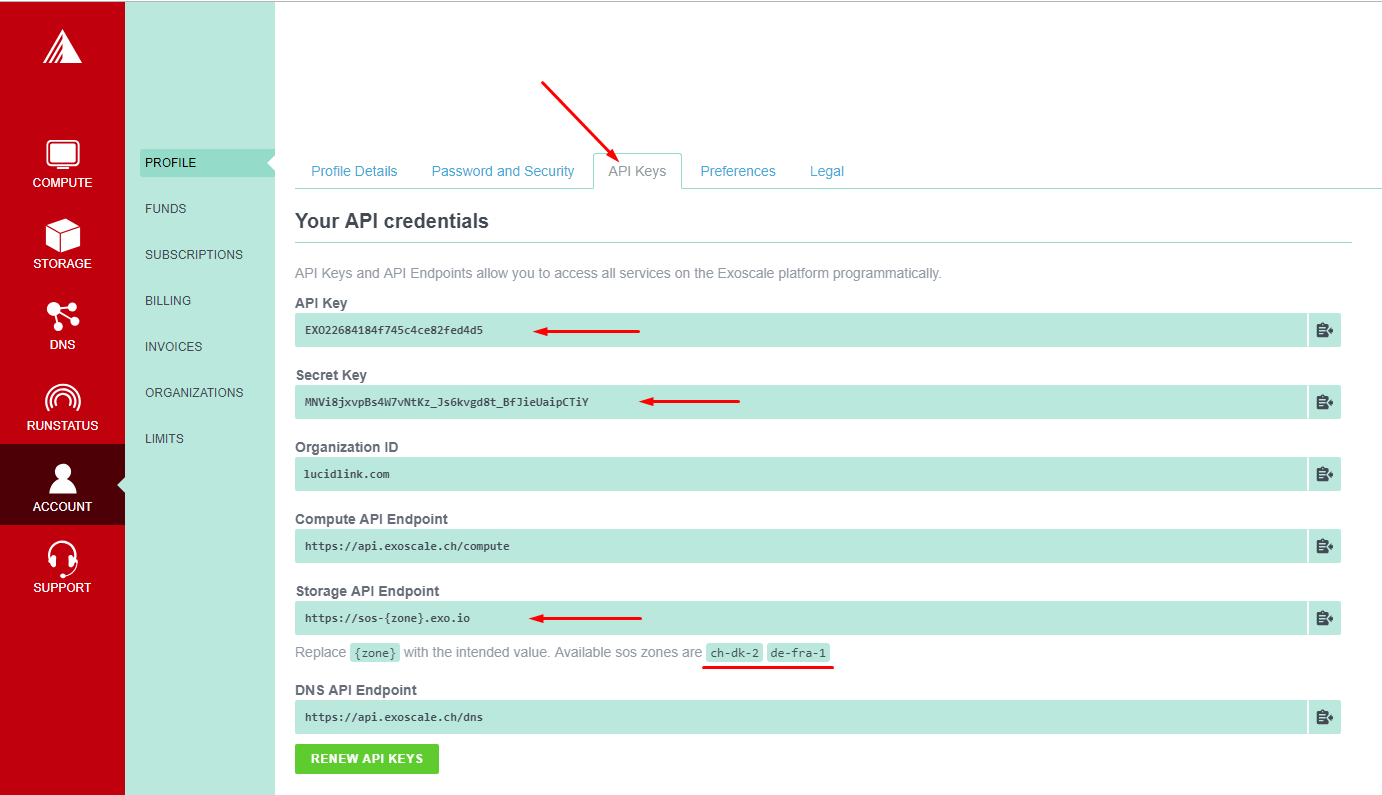Copy the Organization ID value
Screen dimensions: 1382x795
[1325, 474]
